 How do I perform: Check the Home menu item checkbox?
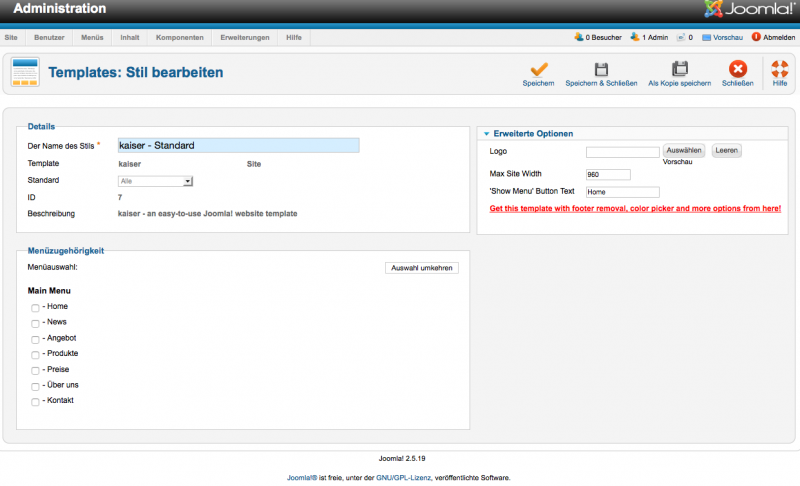pos(35,308)
